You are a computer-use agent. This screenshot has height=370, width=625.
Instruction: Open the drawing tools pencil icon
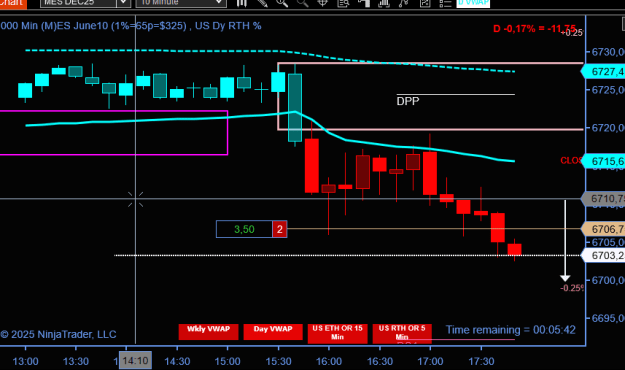pos(262,3)
